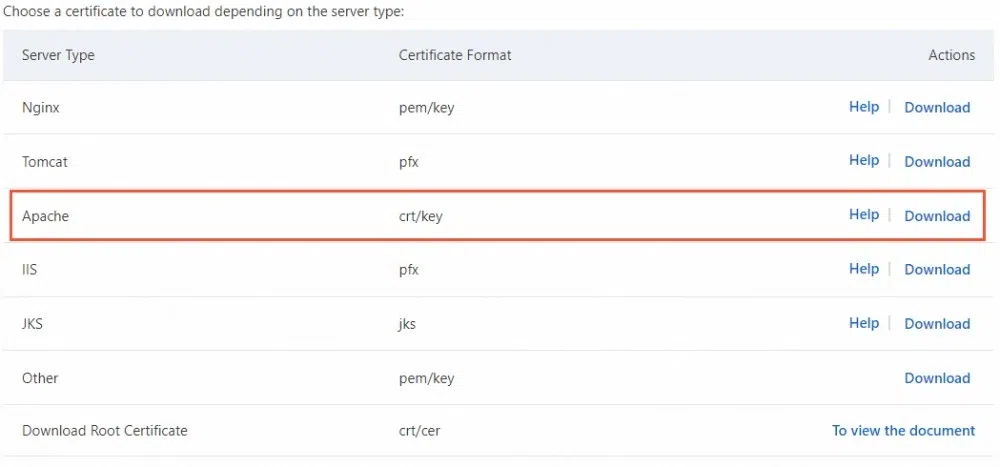Download the IIS pfx certificate
Viewport: 1000px width, 467px height.
point(937,270)
